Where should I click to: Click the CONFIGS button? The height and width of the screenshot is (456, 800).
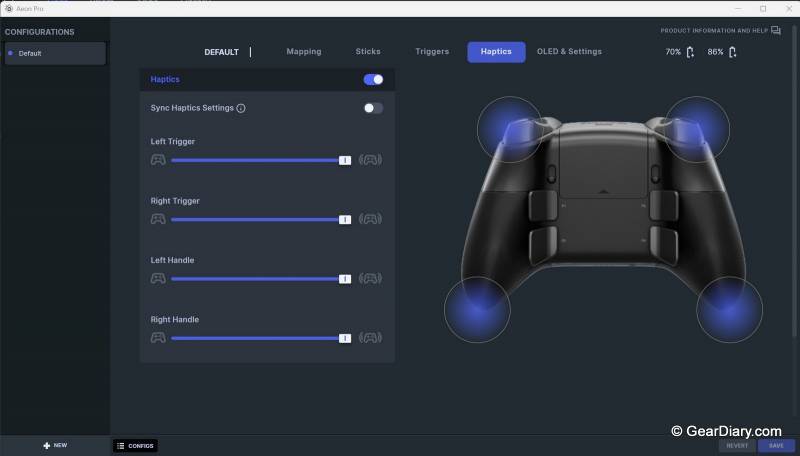pos(135,446)
